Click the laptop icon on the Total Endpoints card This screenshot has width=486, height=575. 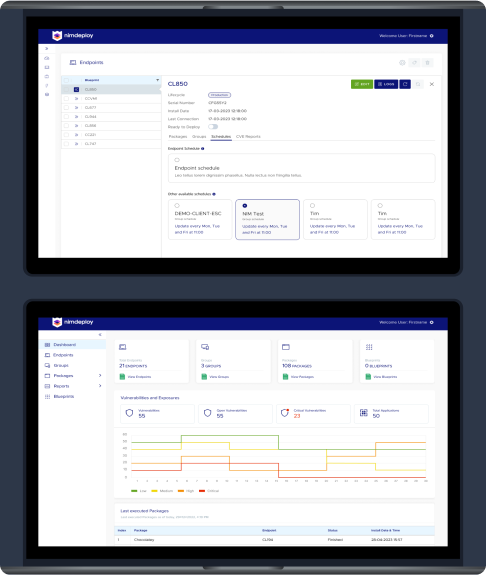123,347
